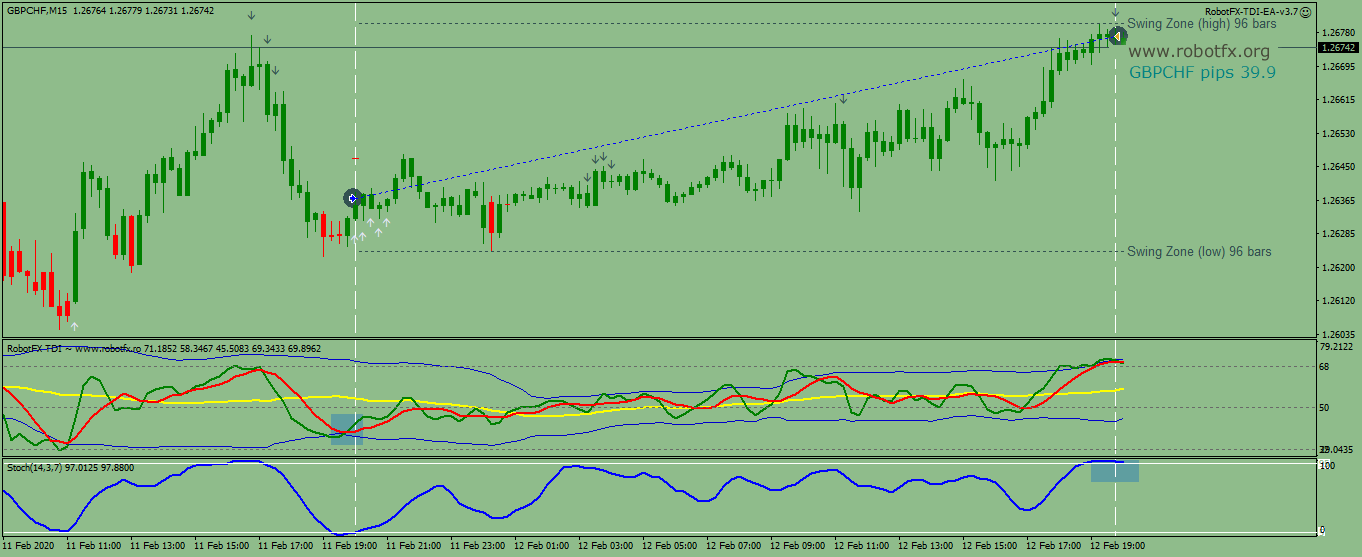Click the white up arrow below the lowest candle
This screenshot has height=557, width=1362.
click(x=74, y=326)
